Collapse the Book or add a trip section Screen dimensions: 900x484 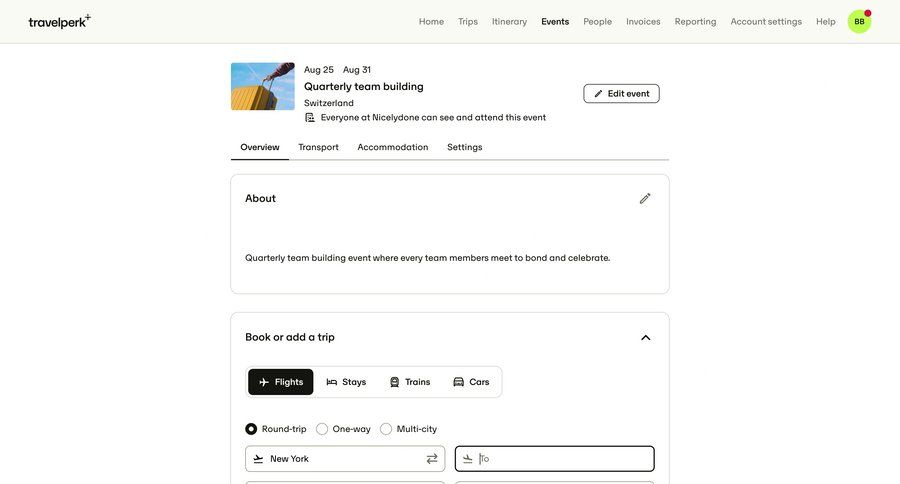click(645, 338)
